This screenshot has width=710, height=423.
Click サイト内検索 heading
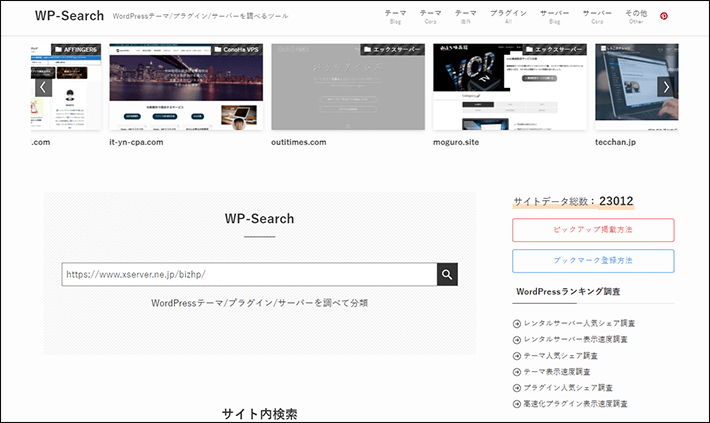click(259, 414)
